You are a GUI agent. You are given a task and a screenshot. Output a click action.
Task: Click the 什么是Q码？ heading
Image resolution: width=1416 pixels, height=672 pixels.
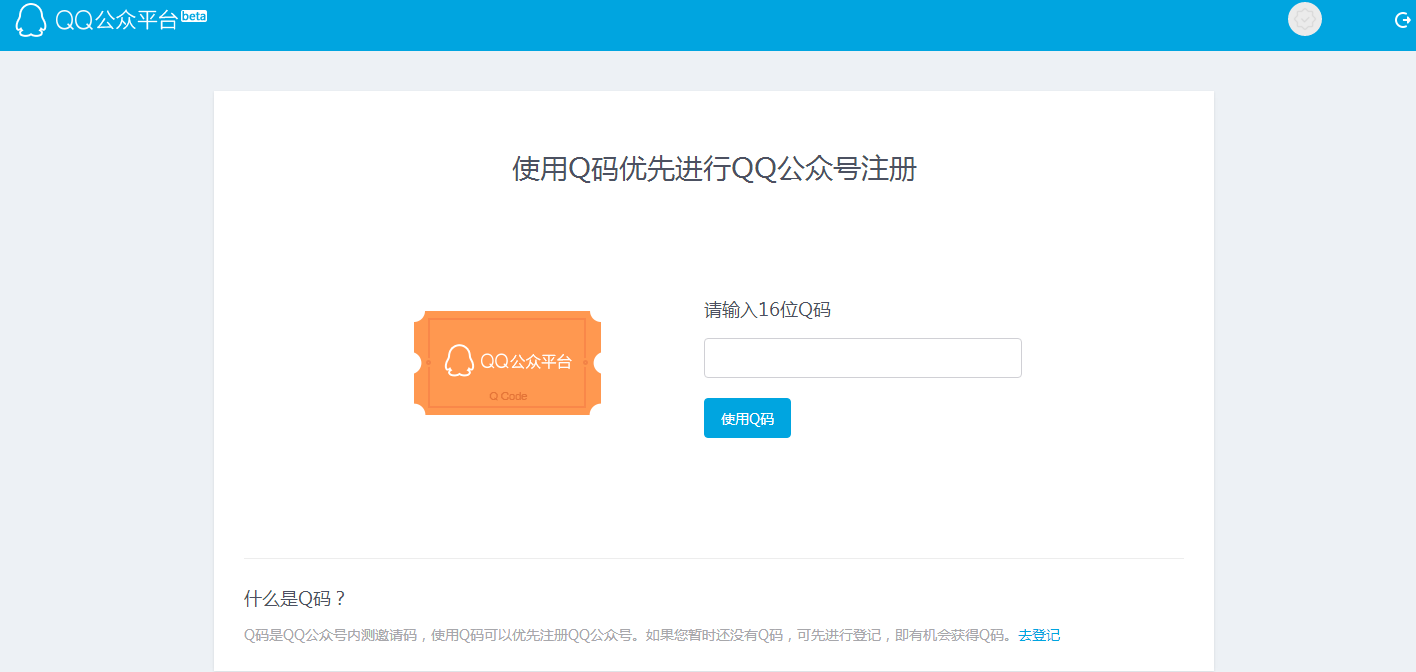(x=296, y=599)
